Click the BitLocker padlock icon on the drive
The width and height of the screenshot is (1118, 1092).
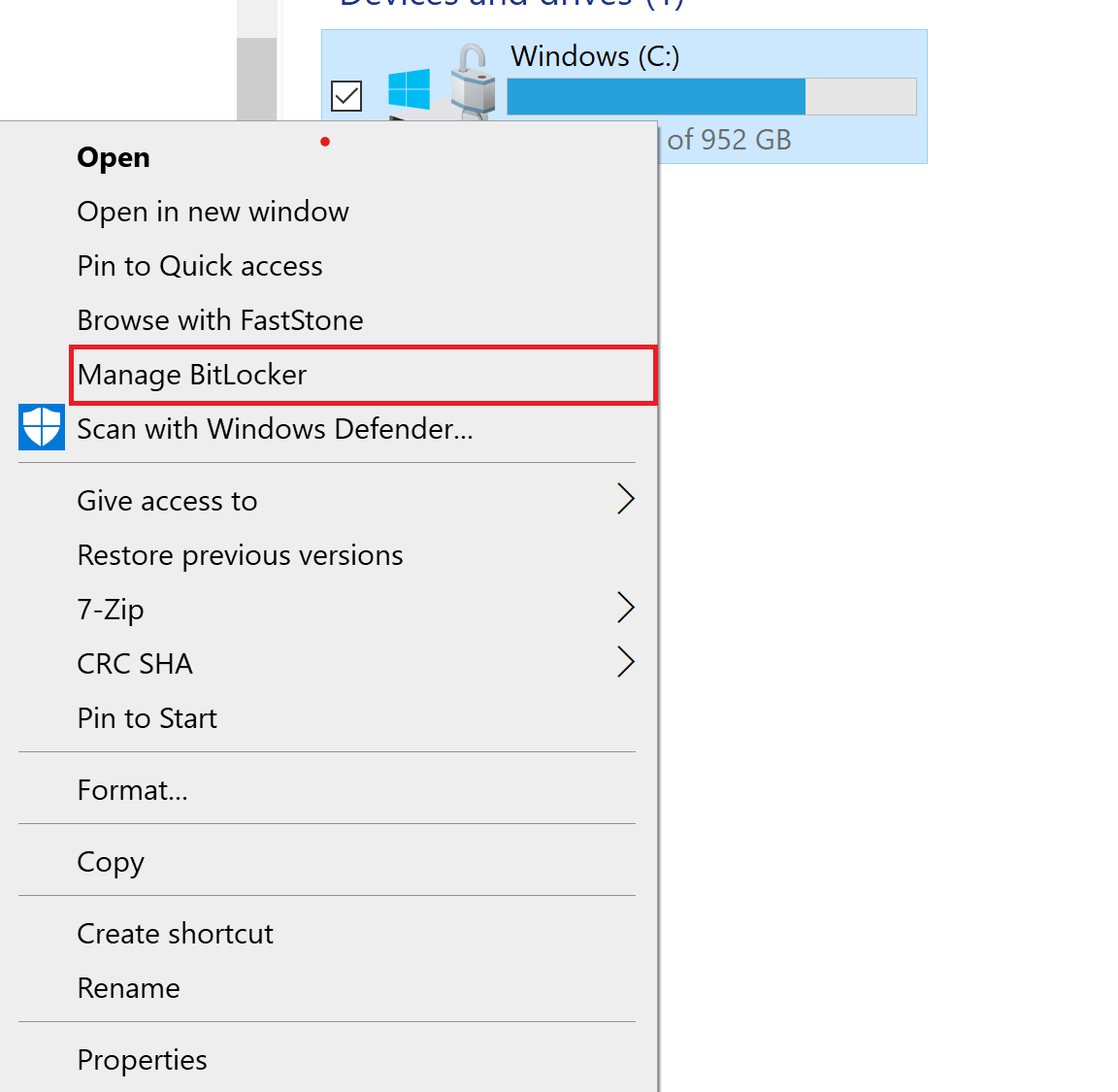[x=473, y=78]
